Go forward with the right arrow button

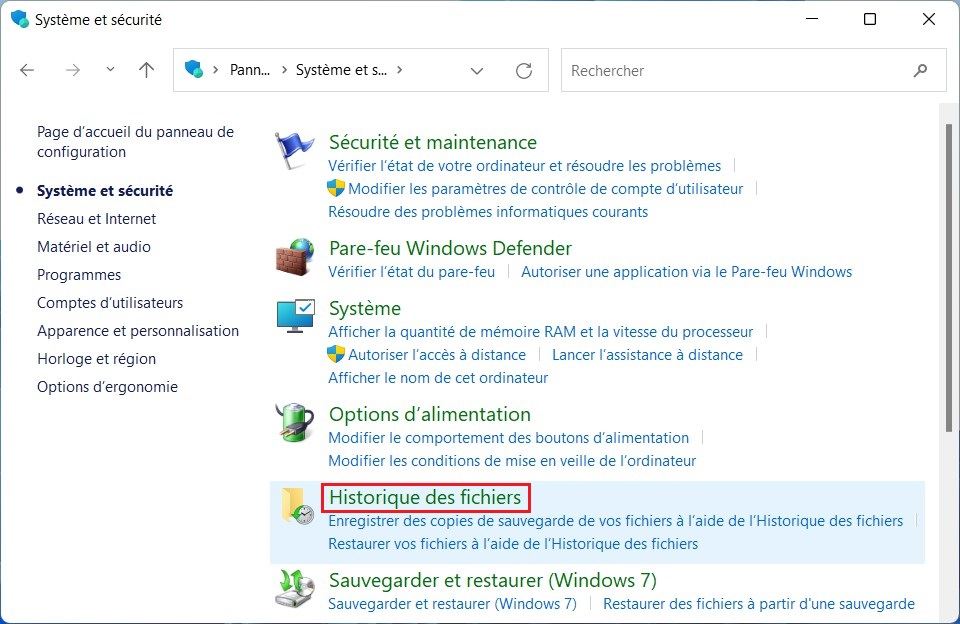pyautogui.click(x=73, y=70)
